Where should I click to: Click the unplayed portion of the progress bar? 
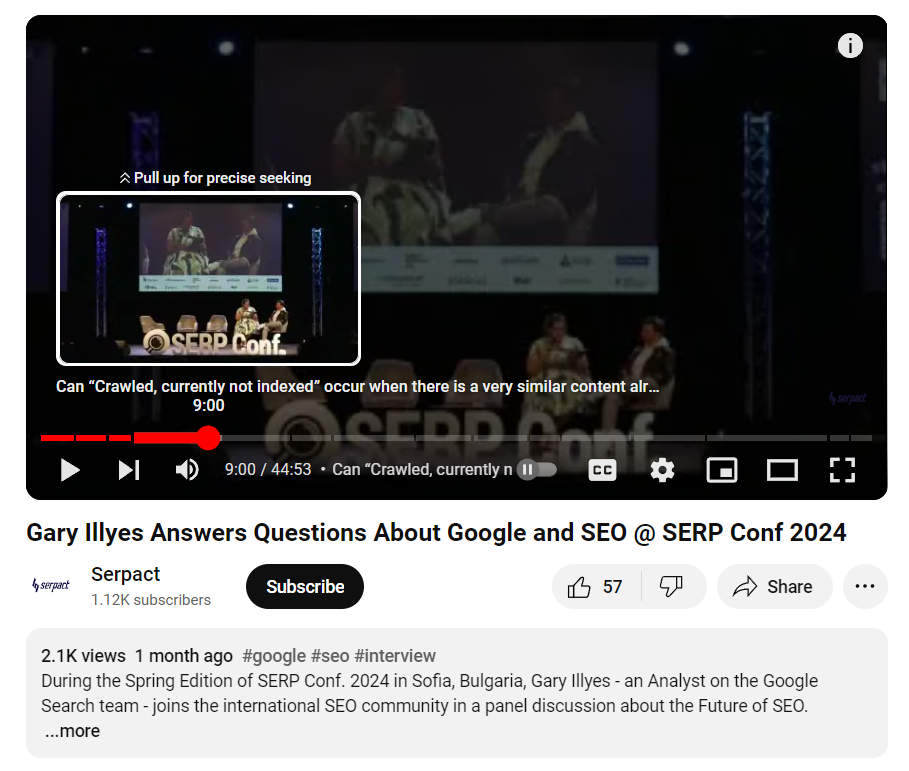pyautogui.click(x=545, y=438)
